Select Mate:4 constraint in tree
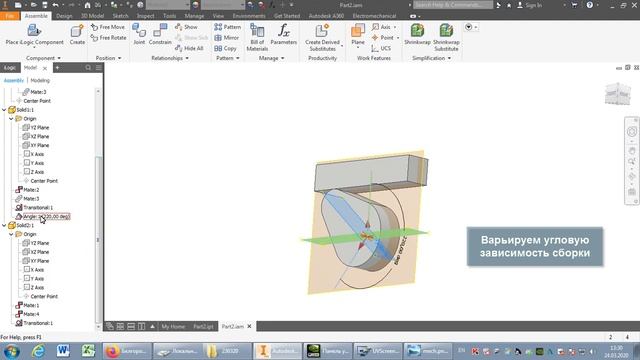The width and height of the screenshot is (640, 360). tap(27, 314)
